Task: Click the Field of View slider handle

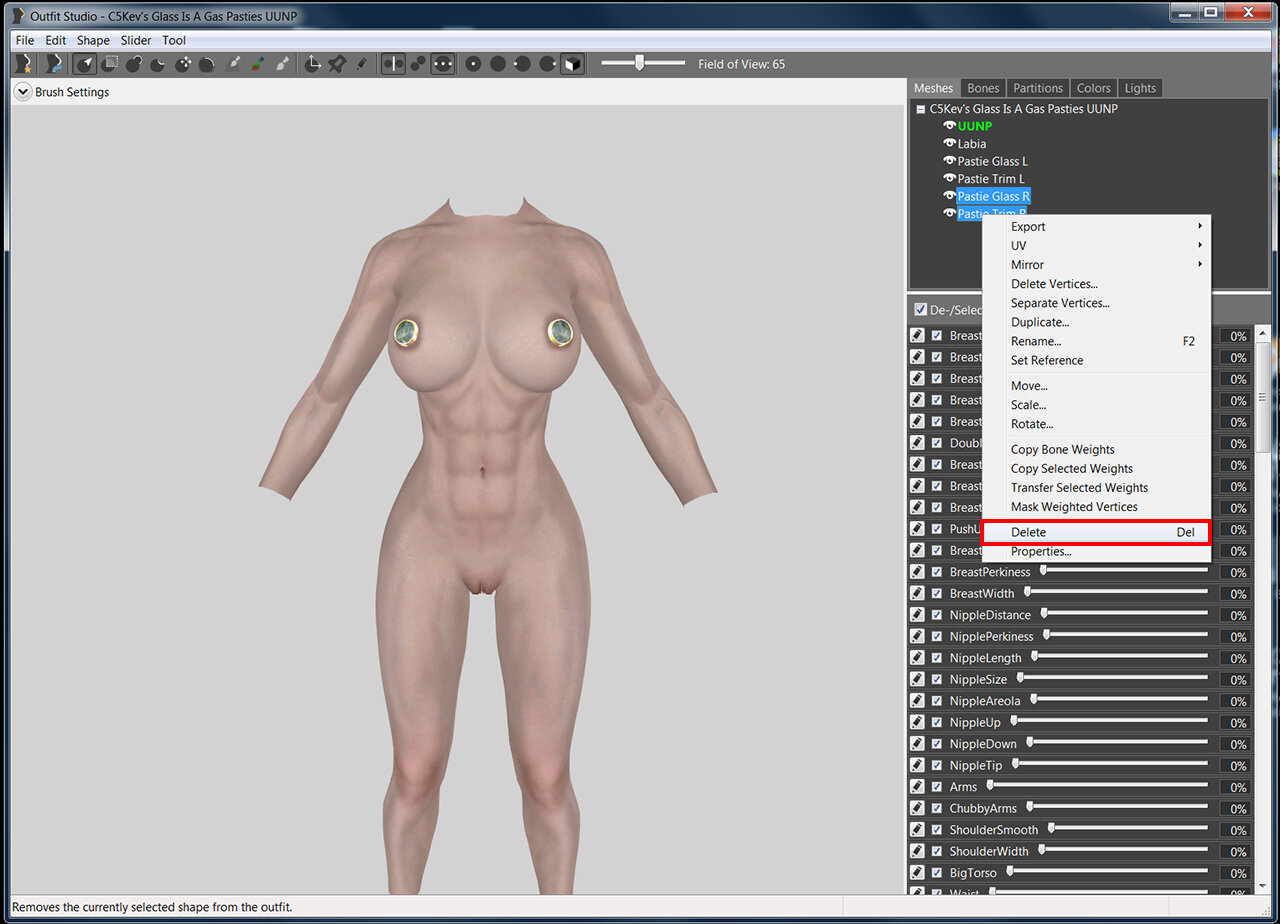Action: (639, 63)
